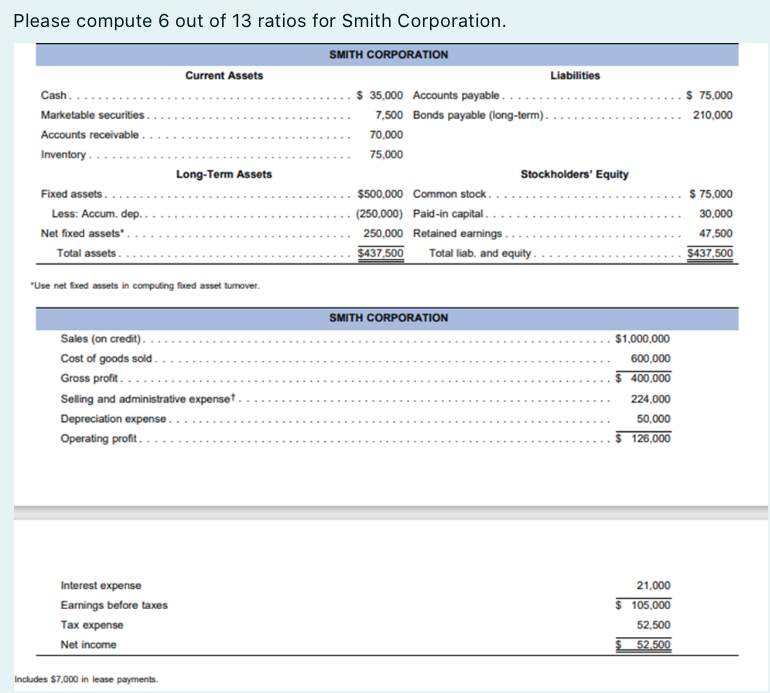Screen dimensions: 770x693
Task: Click the net fixed assets footnote text
Action: point(145,286)
